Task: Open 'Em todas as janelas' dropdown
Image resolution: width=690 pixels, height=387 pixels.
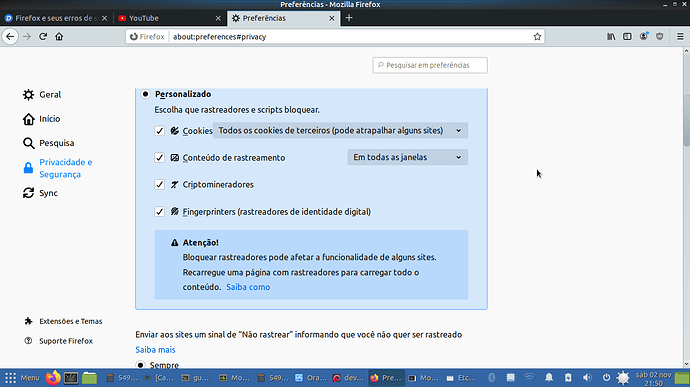Action: 407,157
